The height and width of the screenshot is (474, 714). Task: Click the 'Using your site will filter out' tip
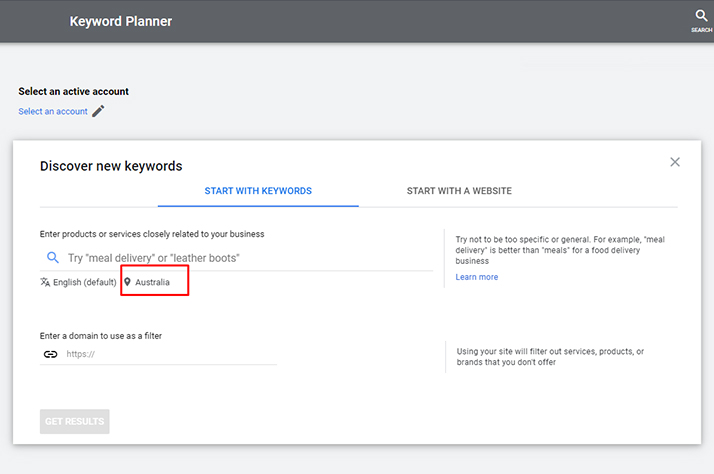[550, 357]
